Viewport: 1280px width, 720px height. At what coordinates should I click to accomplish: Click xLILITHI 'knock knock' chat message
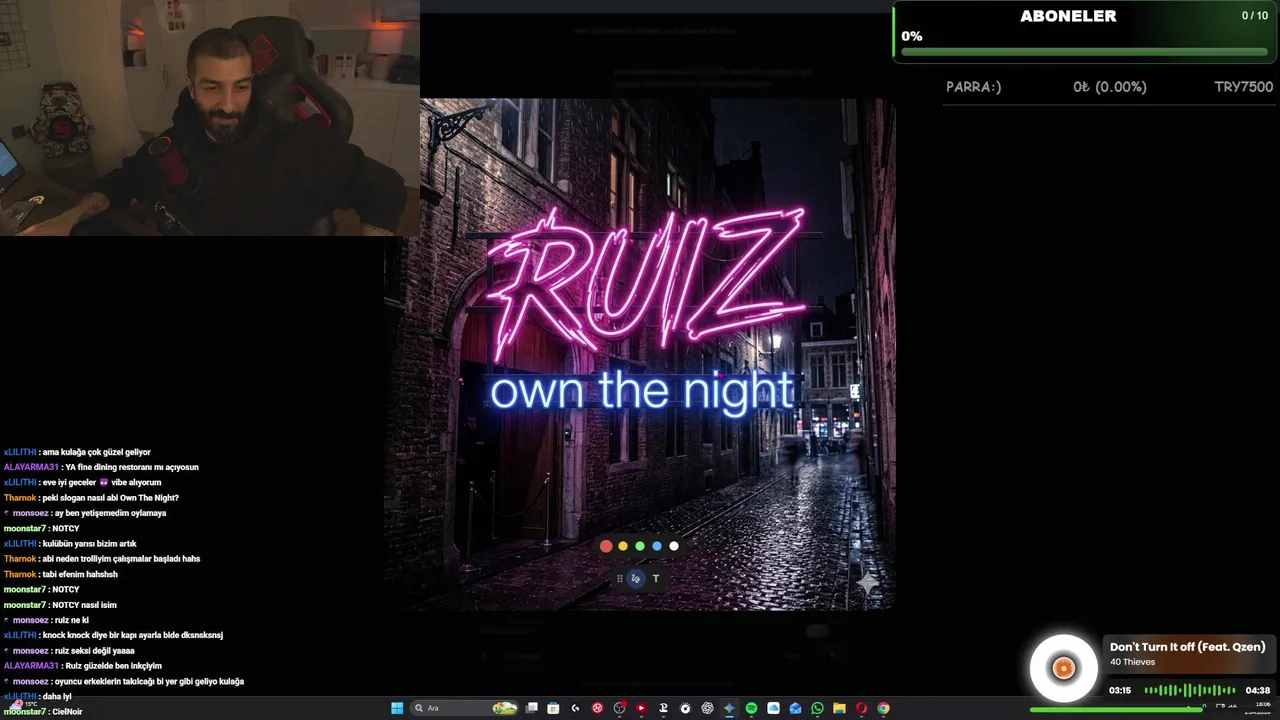click(x=113, y=635)
